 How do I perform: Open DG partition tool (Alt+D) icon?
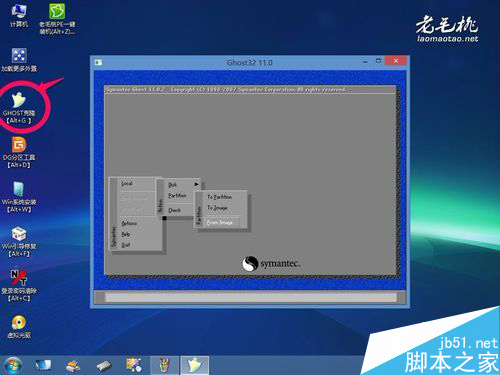(19, 152)
